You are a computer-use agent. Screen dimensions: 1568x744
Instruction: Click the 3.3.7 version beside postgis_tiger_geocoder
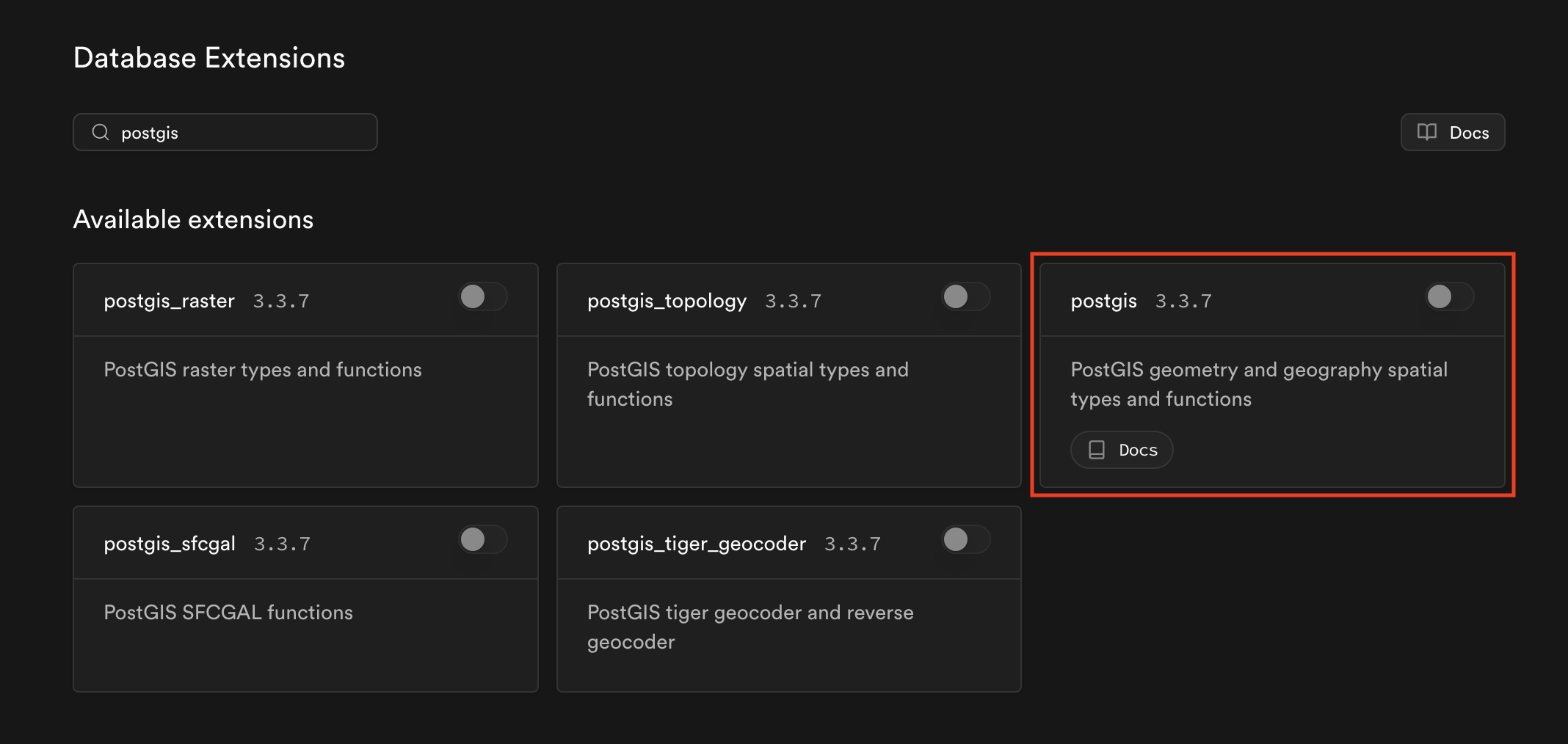pyautogui.click(x=853, y=544)
